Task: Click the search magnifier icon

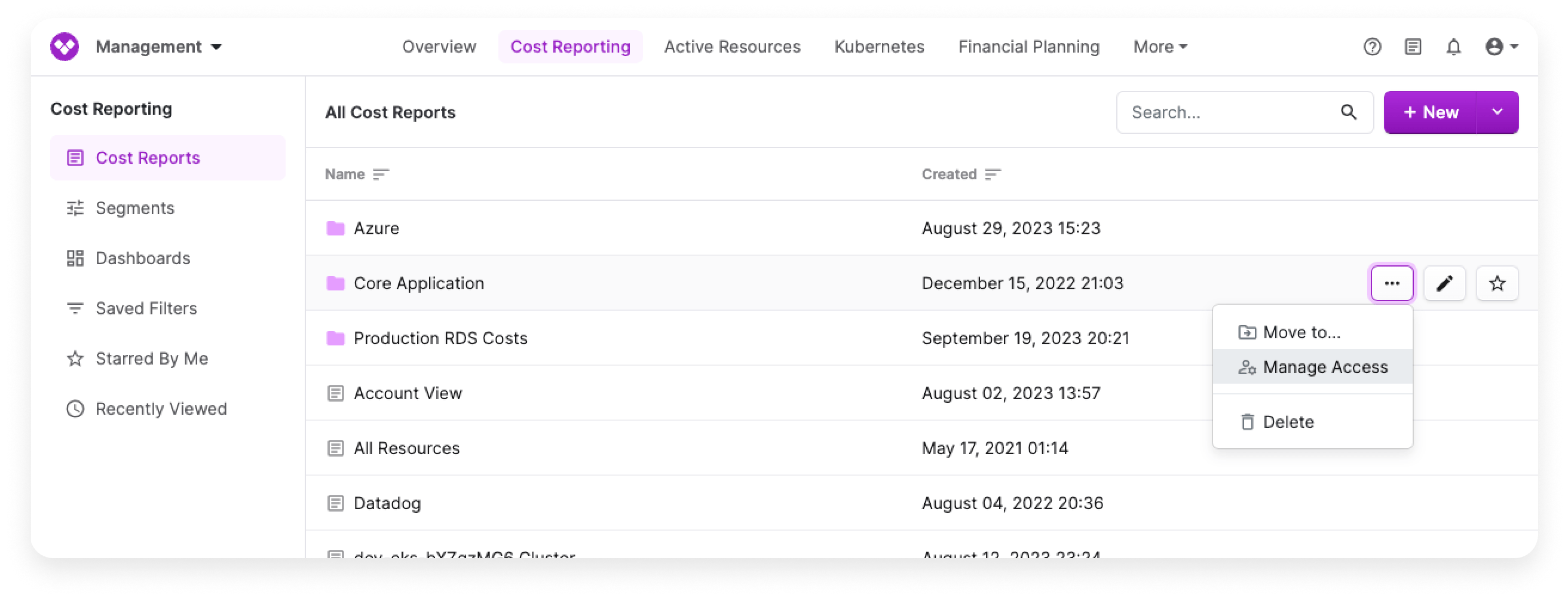Action: 1348,112
